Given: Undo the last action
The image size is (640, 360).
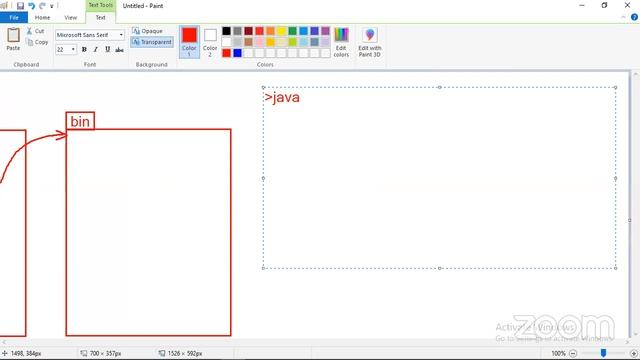Looking at the screenshot, I should (31, 6).
